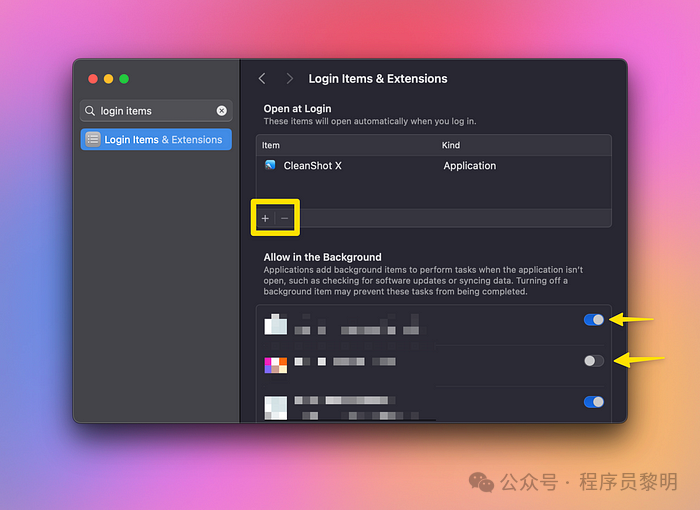Close the window with the red button
This screenshot has width=700, height=510.
point(93,79)
